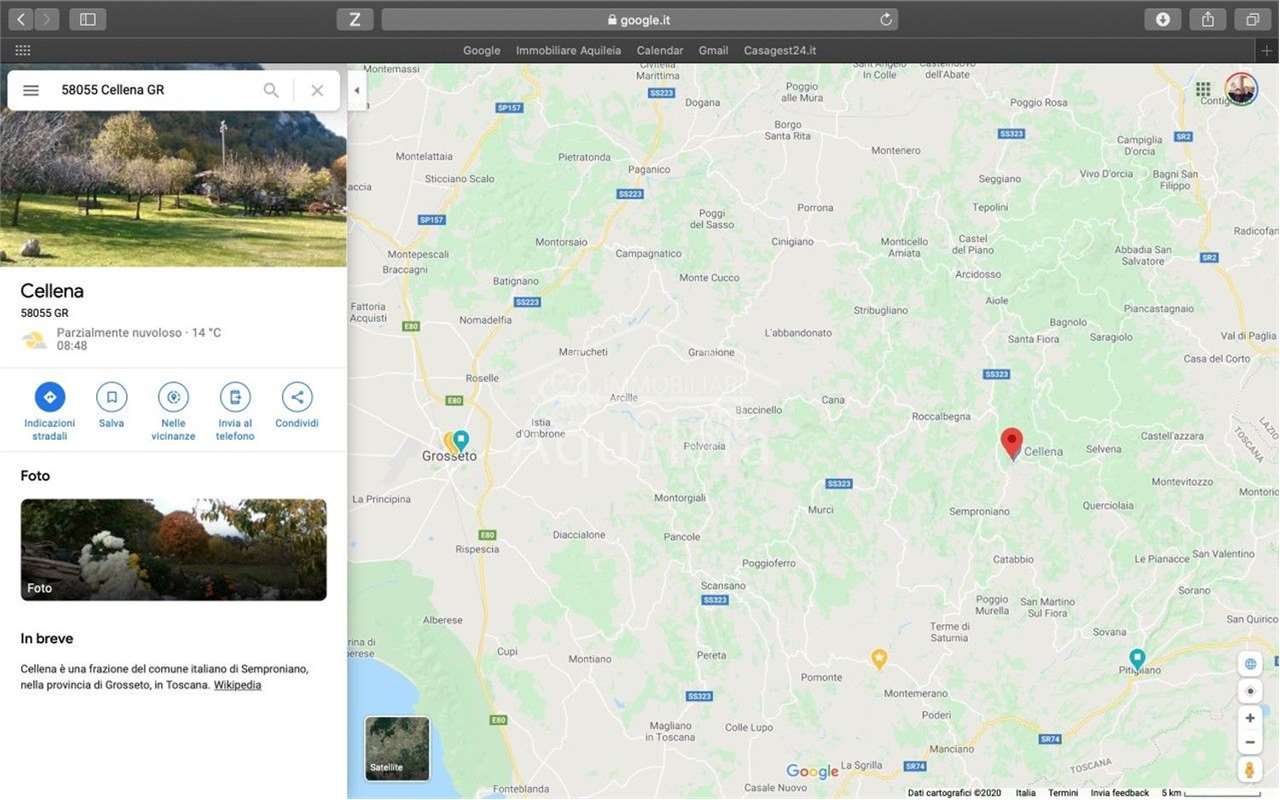Zoom out of the map

pyautogui.click(x=1249, y=742)
